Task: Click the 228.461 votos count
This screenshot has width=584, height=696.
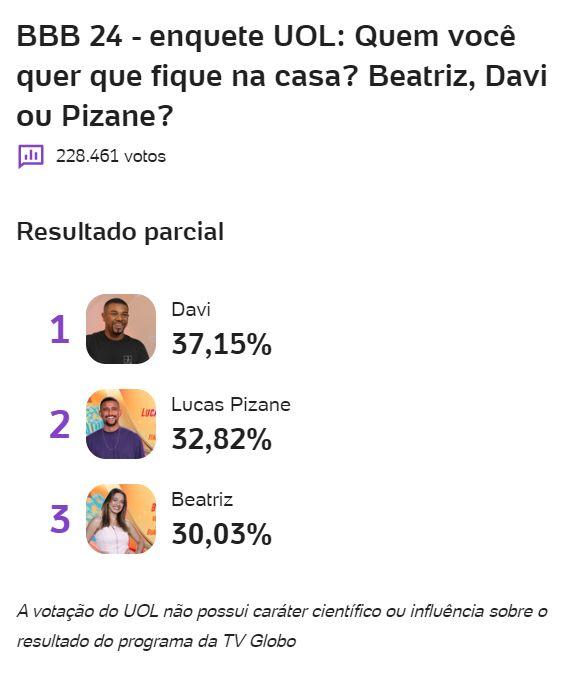Action: click(111, 156)
